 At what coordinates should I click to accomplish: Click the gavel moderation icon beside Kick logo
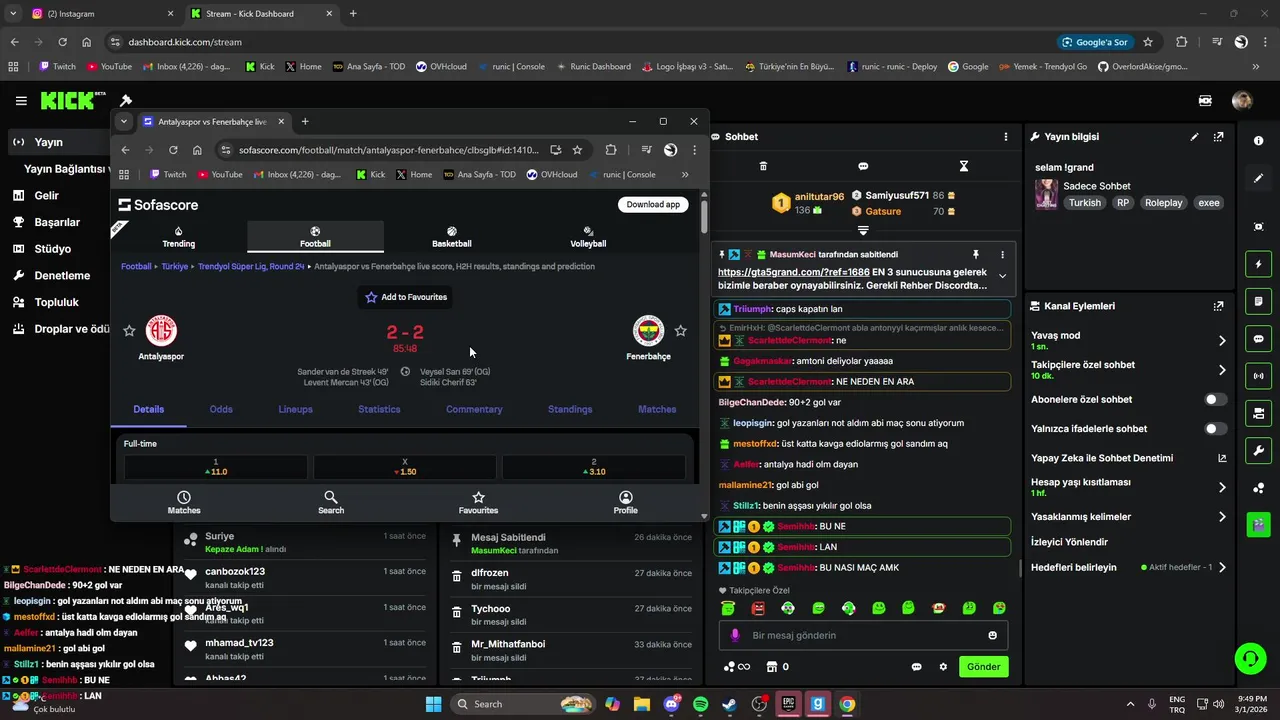click(126, 101)
